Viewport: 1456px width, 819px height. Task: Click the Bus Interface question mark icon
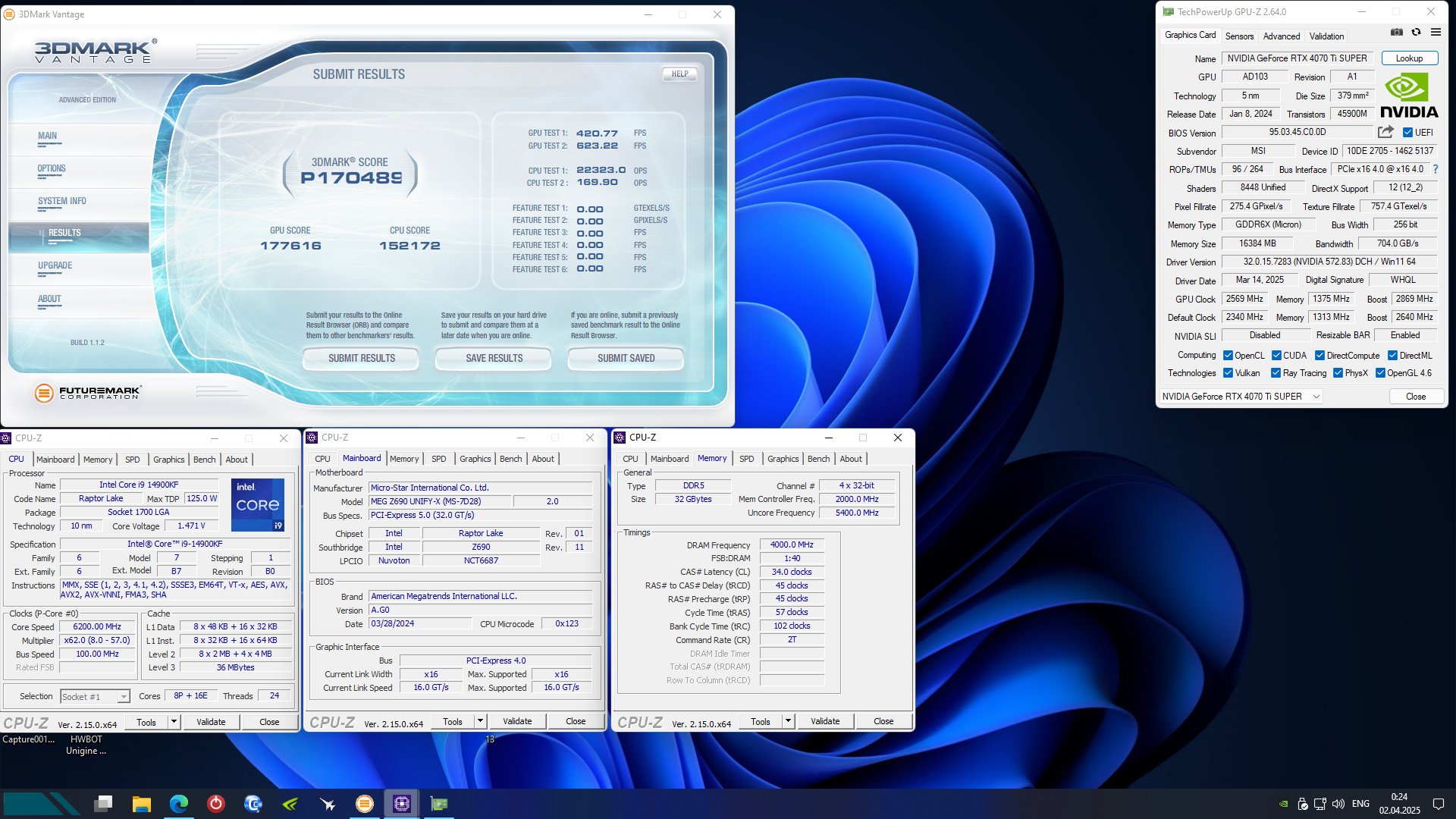1436,169
